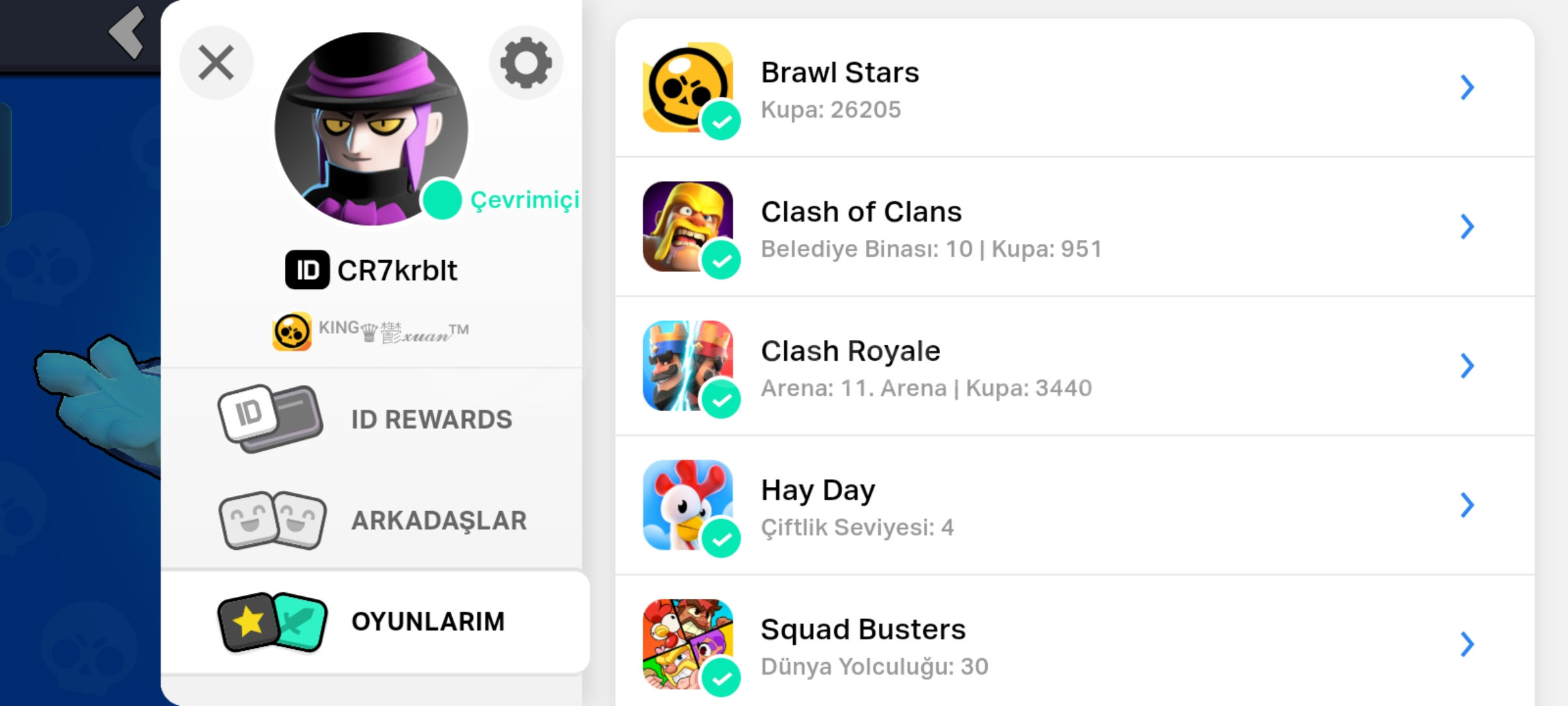Click the Clash Royale app icon

click(x=688, y=365)
